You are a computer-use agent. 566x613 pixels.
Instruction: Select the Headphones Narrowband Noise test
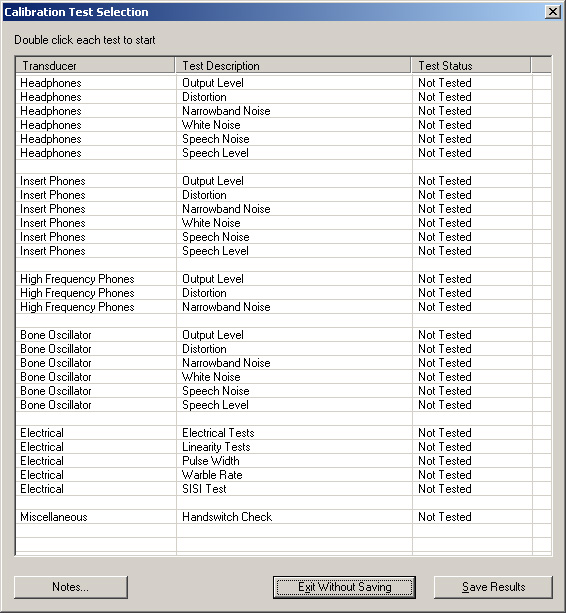click(283, 111)
